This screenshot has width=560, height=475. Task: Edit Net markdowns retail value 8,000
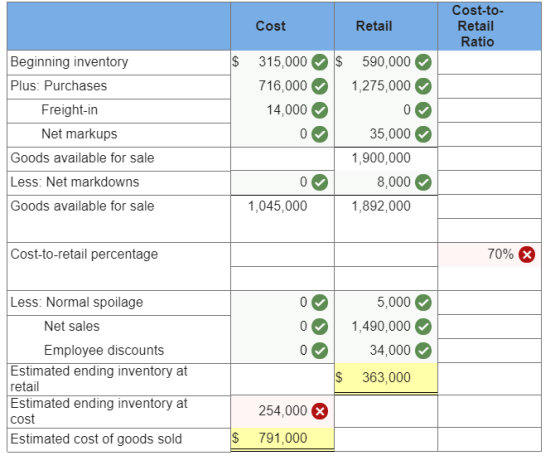tap(386, 182)
